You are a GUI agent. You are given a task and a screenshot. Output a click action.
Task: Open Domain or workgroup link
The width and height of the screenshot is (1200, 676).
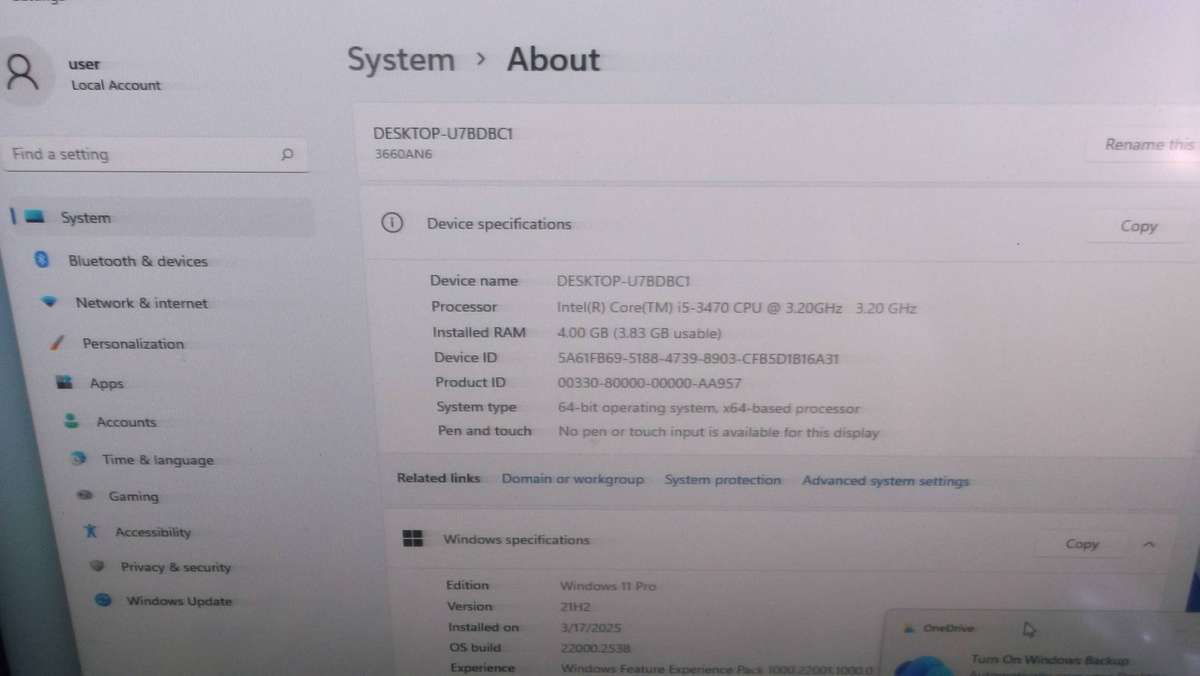tap(573, 479)
